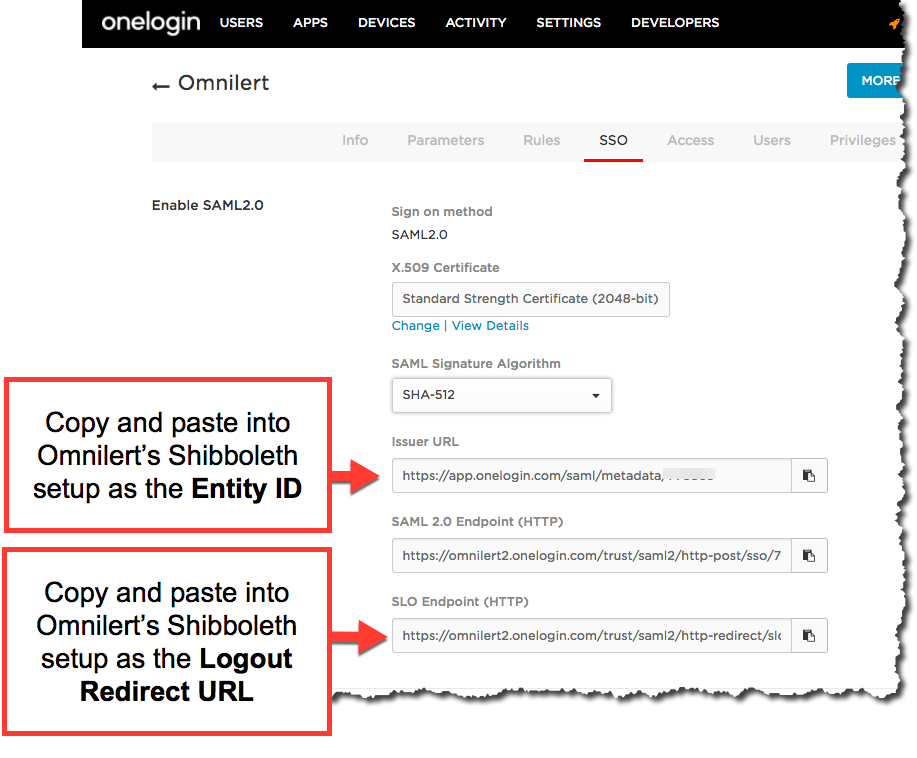Click the SAML 2.0 Endpoint field
The image size is (917, 758).
click(592, 556)
